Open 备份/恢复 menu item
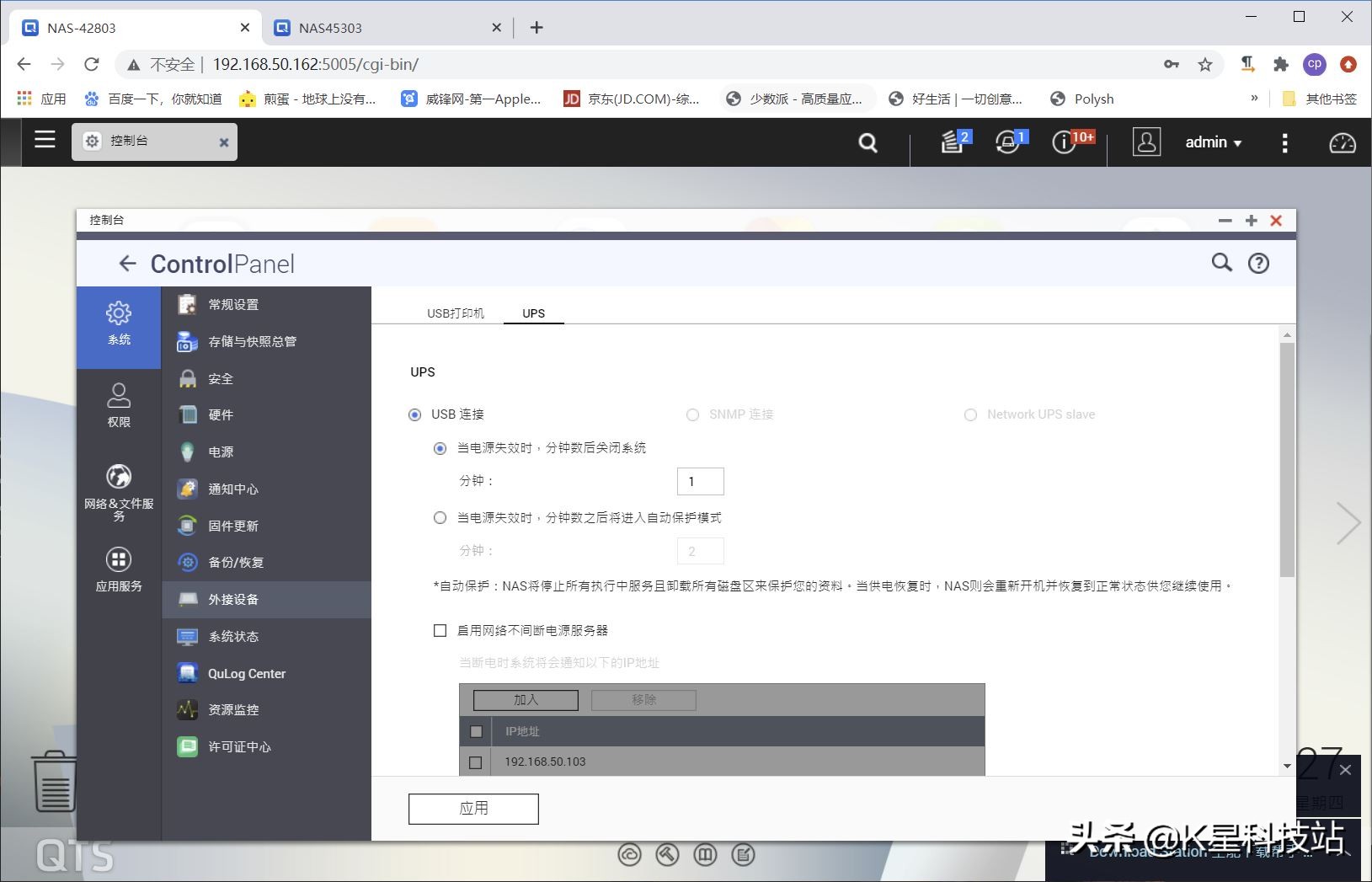The image size is (1372, 882). point(266,562)
